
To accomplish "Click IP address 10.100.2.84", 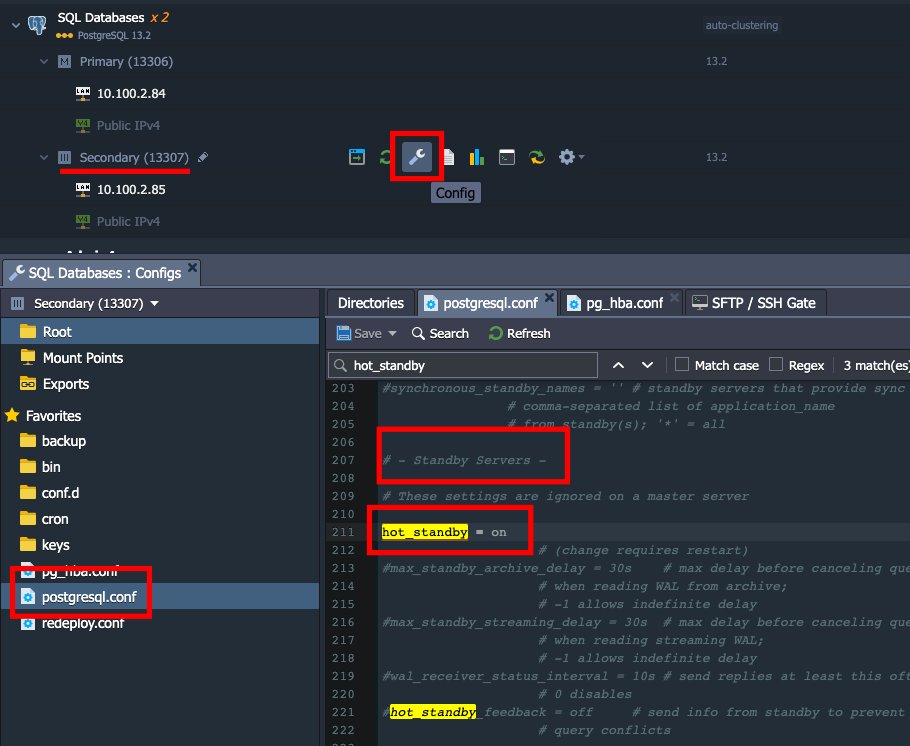I will click(x=131, y=93).
